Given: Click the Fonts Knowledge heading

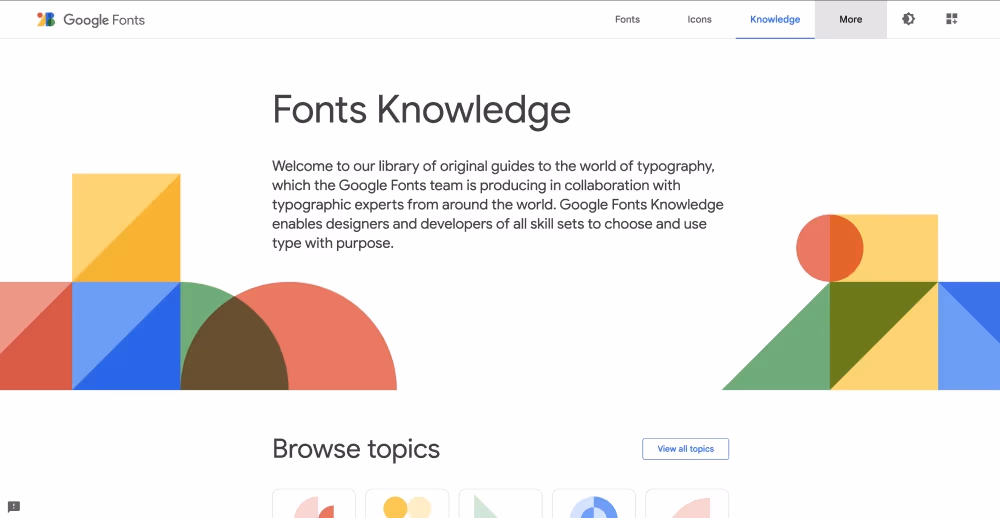Looking at the screenshot, I should [x=422, y=110].
